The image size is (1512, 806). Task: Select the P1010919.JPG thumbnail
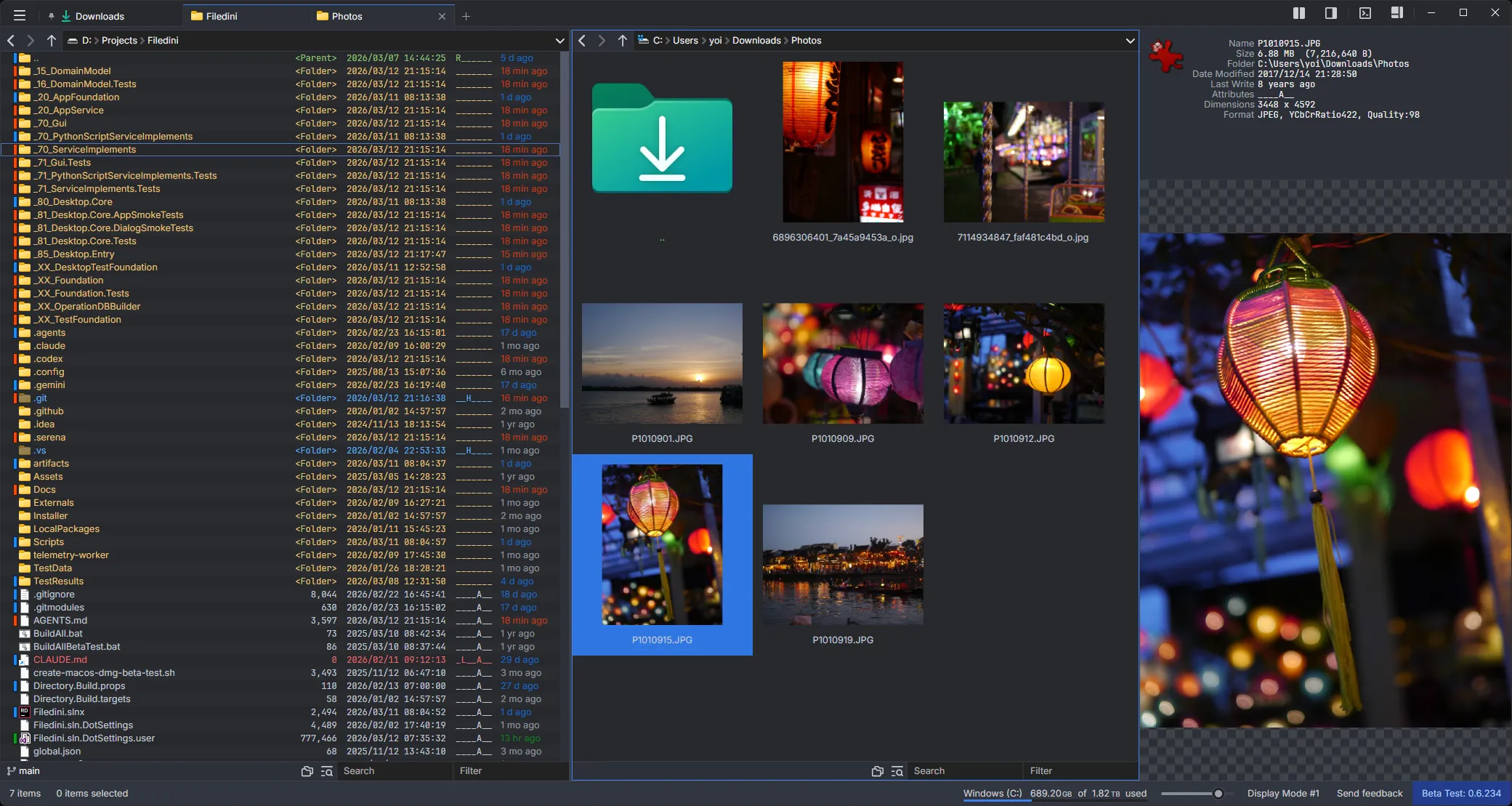click(843, 565)
